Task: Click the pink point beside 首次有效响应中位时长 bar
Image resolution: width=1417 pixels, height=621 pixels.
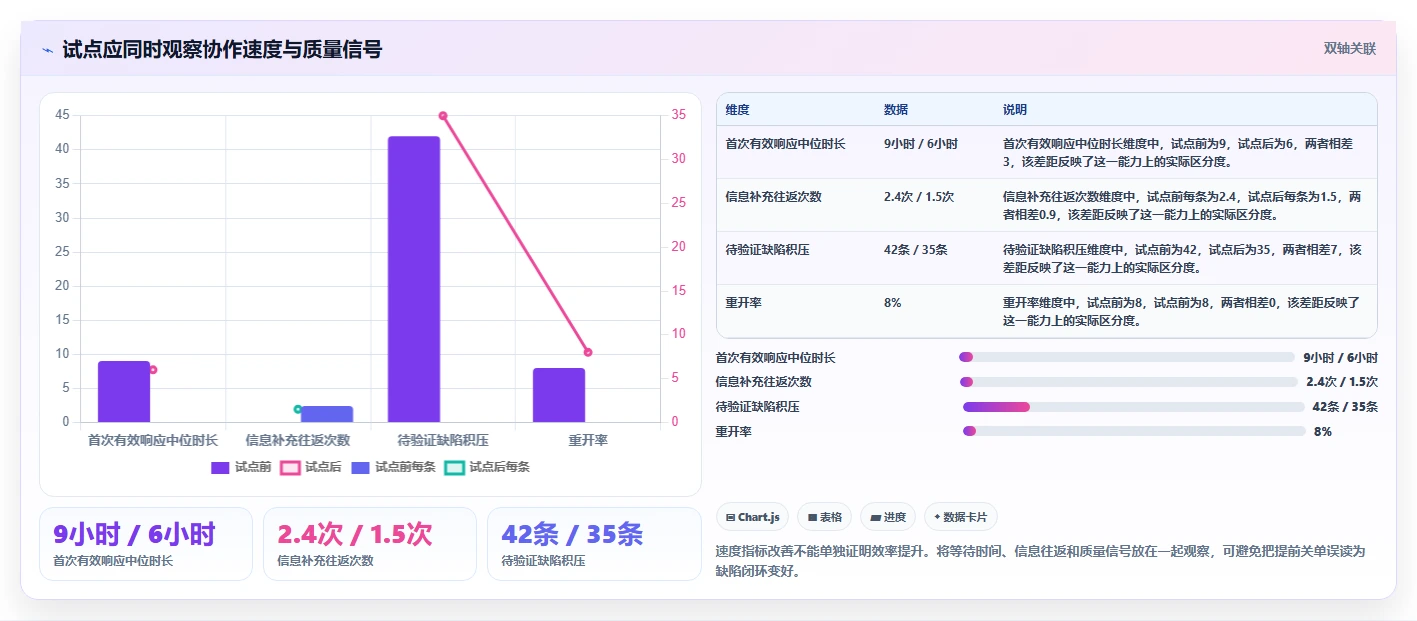Action: pos(153,370)
